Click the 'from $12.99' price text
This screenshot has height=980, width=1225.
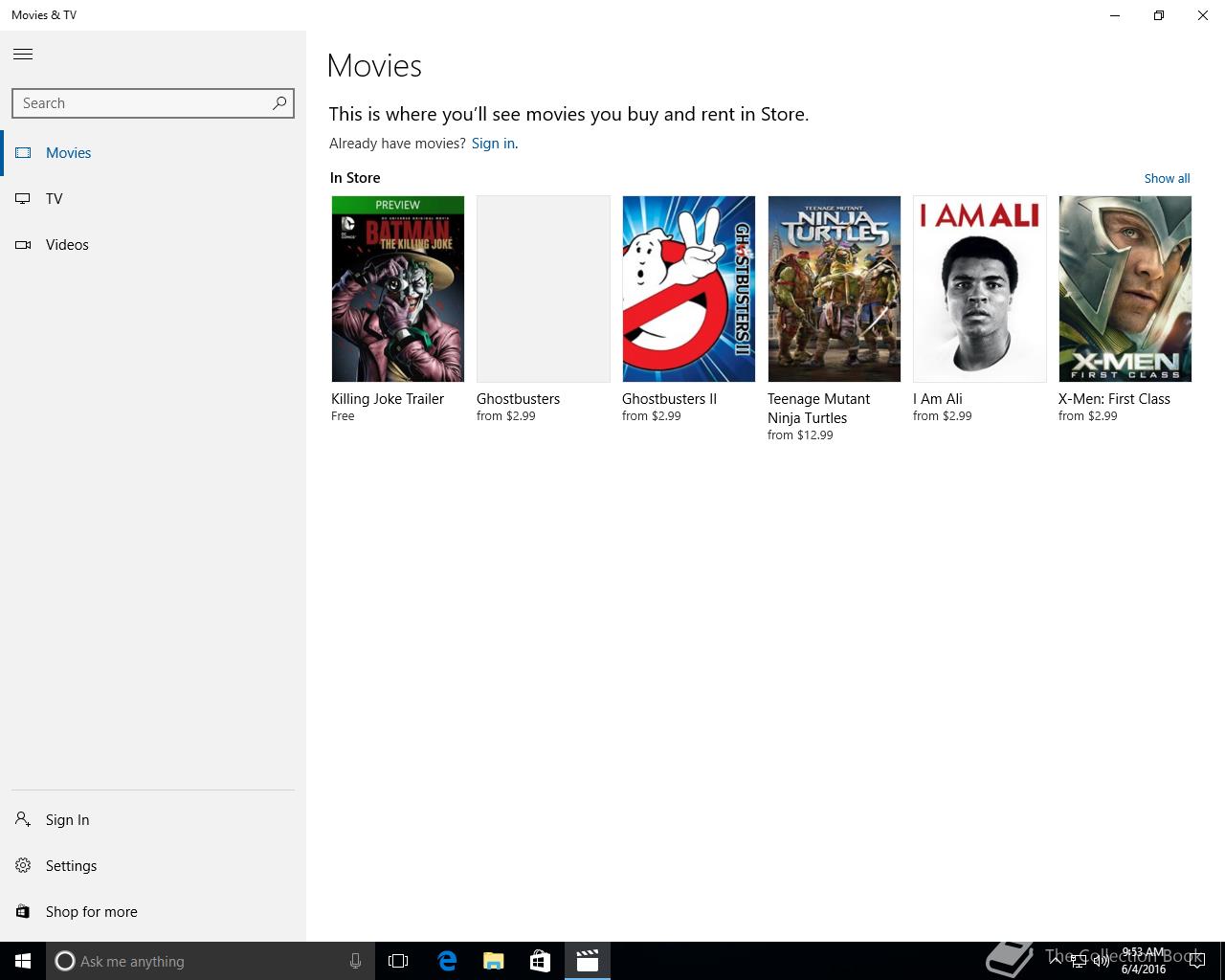click(800, 435)
